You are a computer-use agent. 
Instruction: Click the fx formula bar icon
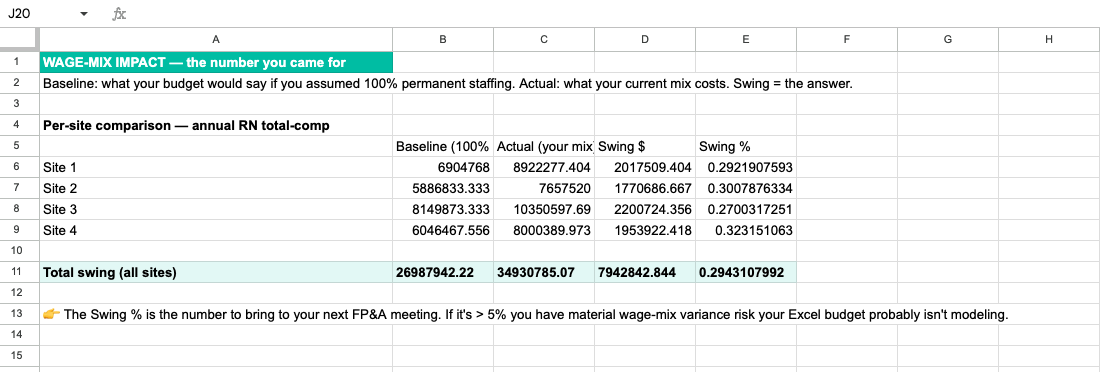120,13
